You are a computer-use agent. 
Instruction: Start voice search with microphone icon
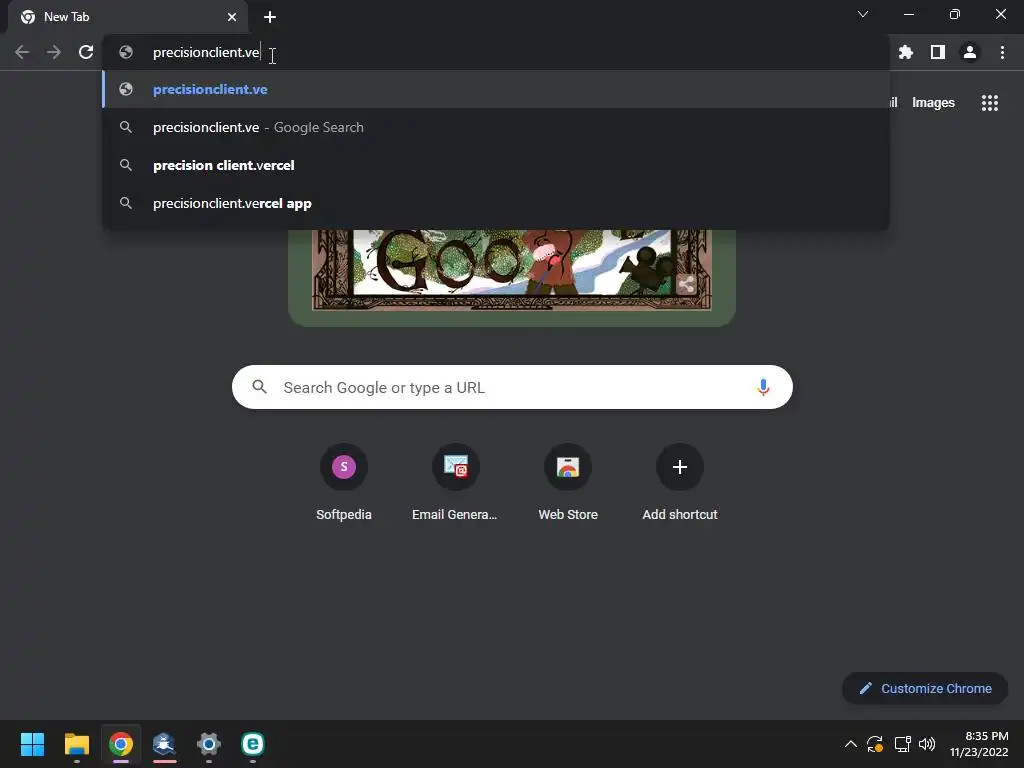(x=763, y=387)
